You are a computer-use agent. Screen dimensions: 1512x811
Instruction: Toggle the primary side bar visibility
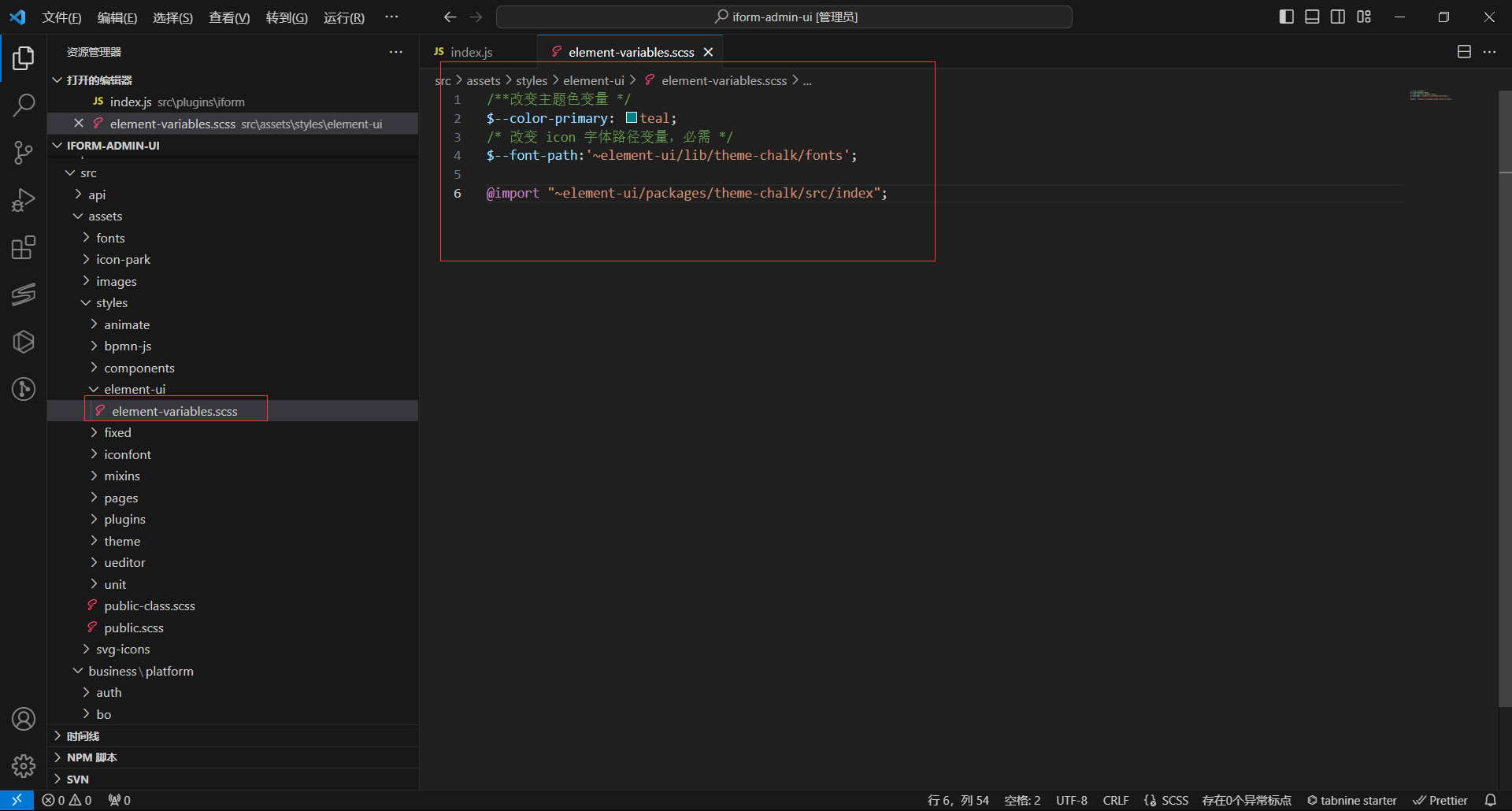[1286, 17]
